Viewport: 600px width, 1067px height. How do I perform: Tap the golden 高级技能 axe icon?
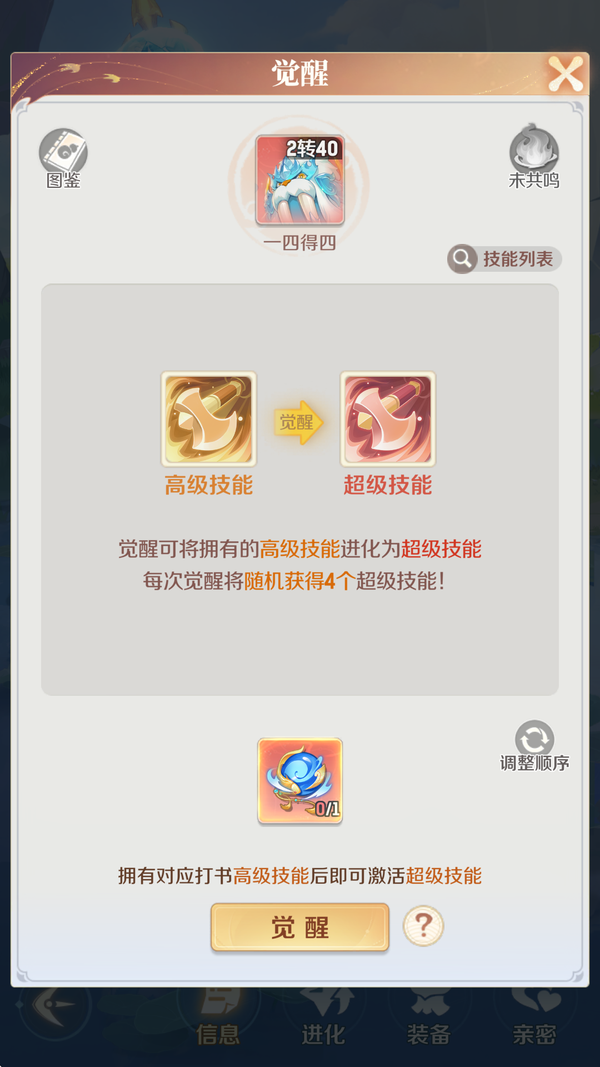[209, 418]
